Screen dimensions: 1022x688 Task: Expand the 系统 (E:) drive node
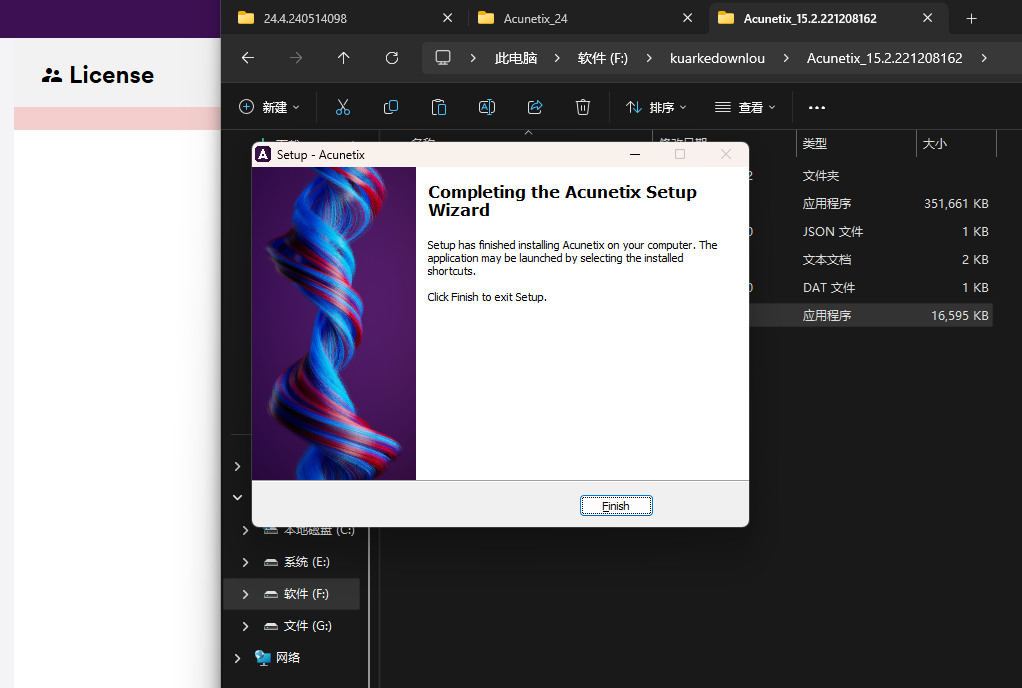[x=245, y=562]
